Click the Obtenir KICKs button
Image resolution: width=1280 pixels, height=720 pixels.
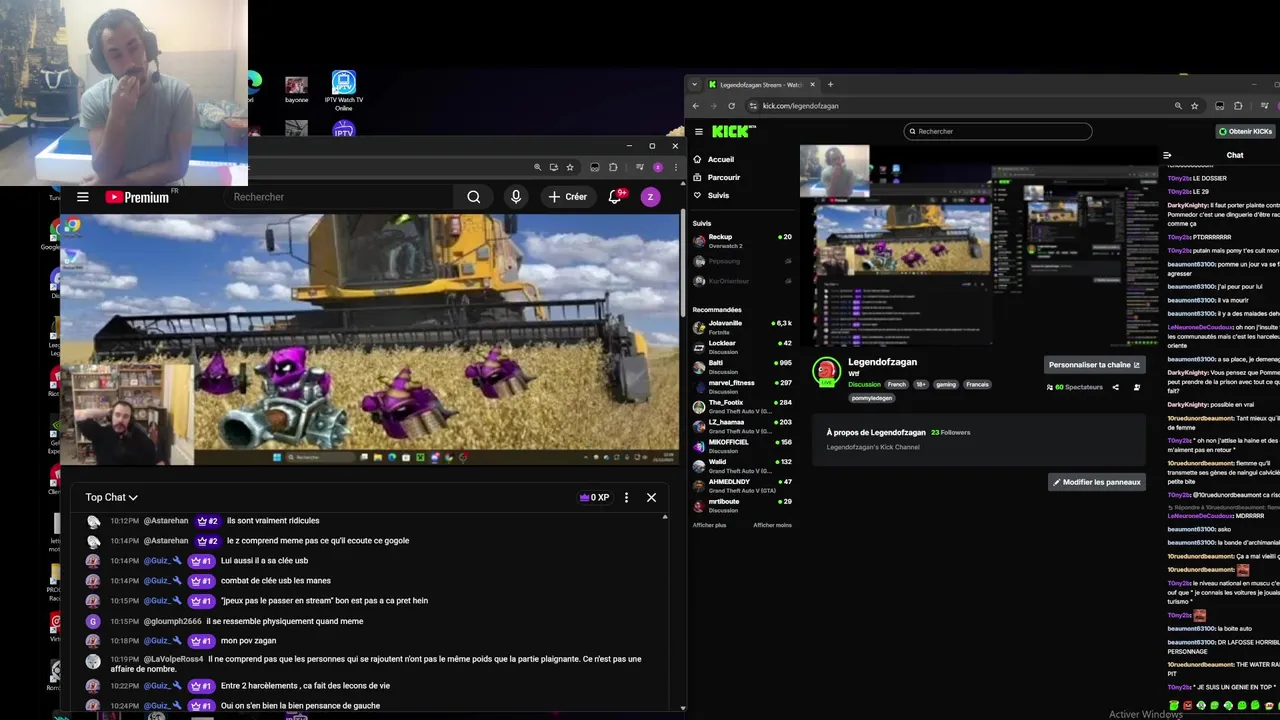1246,131
